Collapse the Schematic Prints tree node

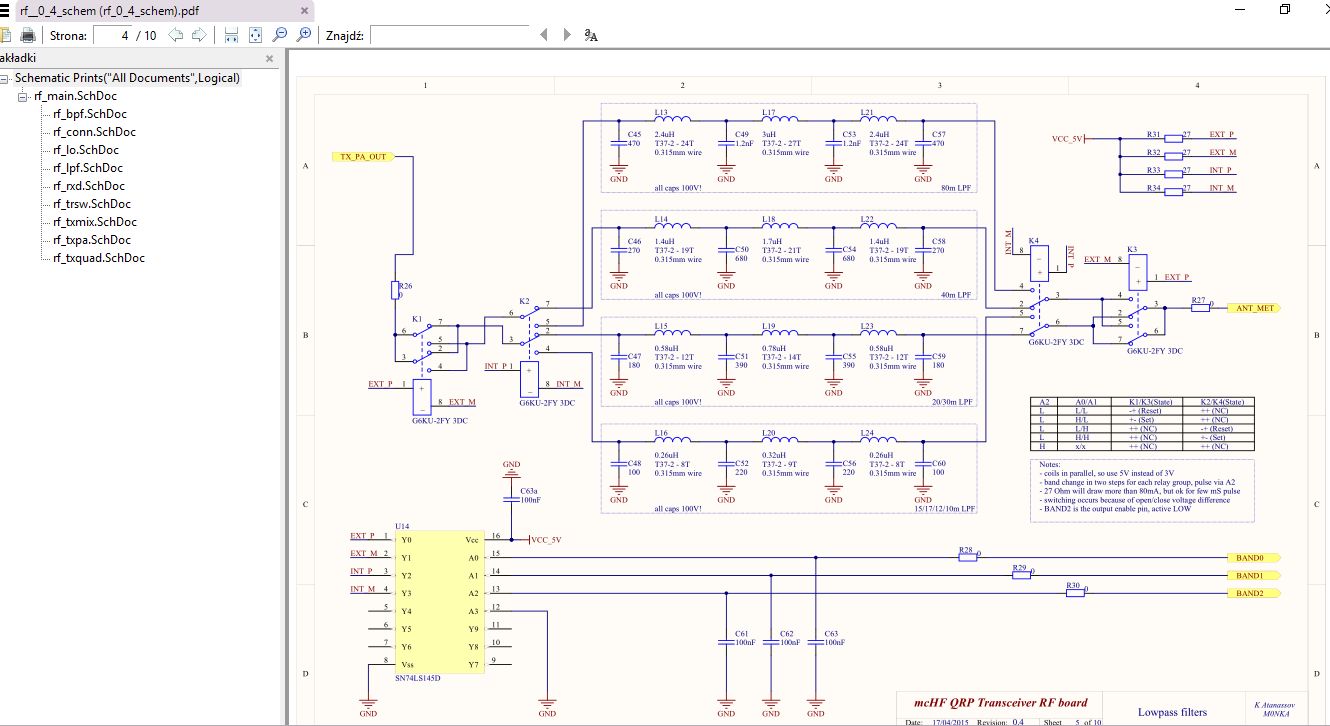point(5,78)
